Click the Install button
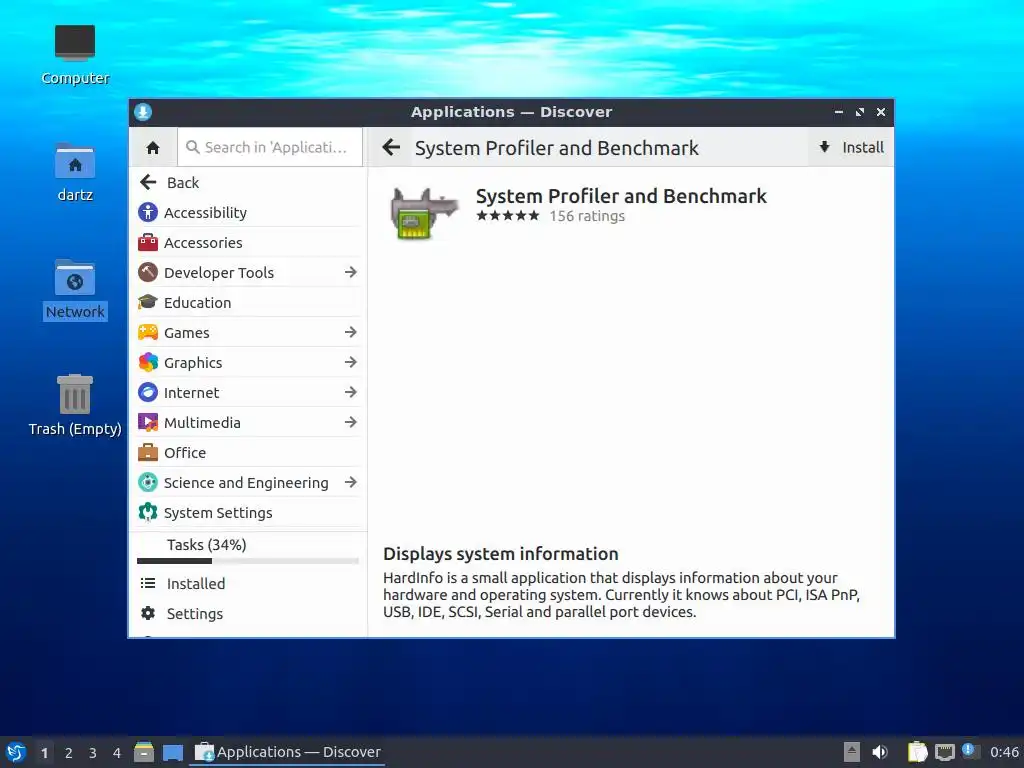 851,148
